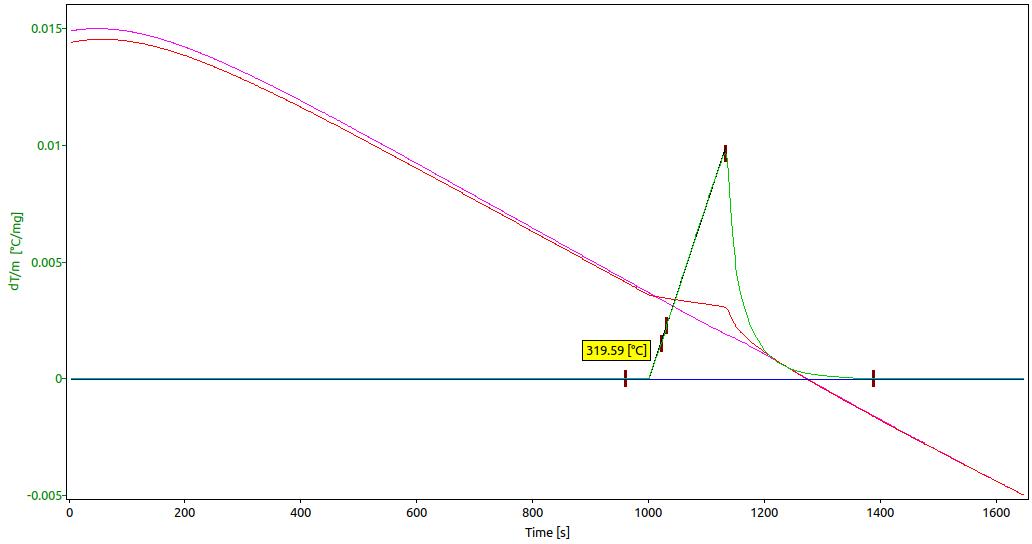This screenshot has width=1032, height=544.
Task: Click the -0.005 y-axis tick label
Action: tap(45, 495)
